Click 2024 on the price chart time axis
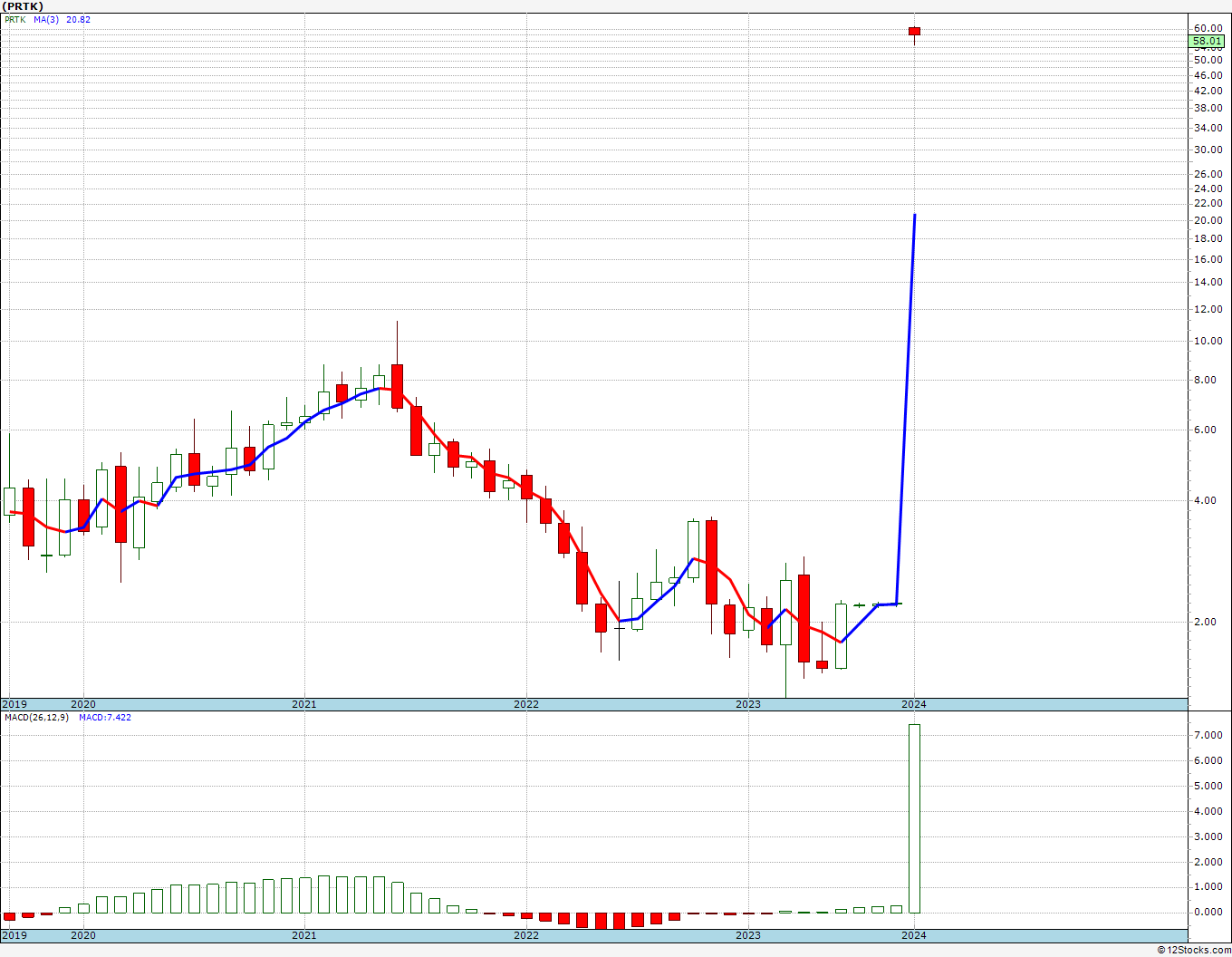Image resolution: width=1232 pixels, height=957 pixels. [914, 704]
